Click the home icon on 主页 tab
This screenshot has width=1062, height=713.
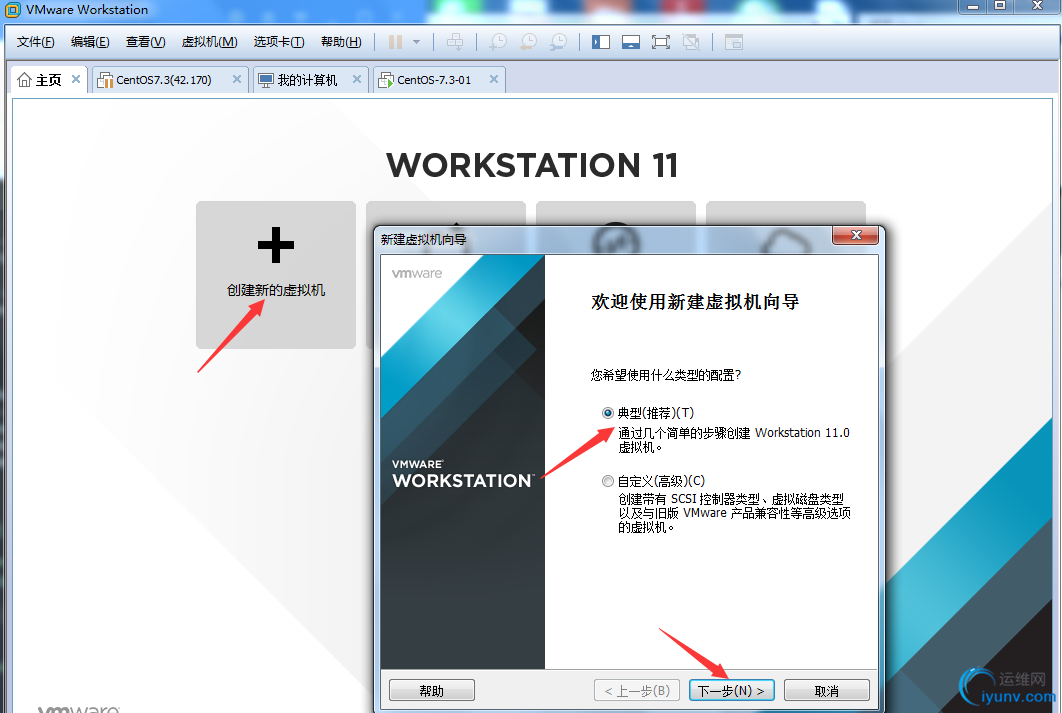click(24, 80)
